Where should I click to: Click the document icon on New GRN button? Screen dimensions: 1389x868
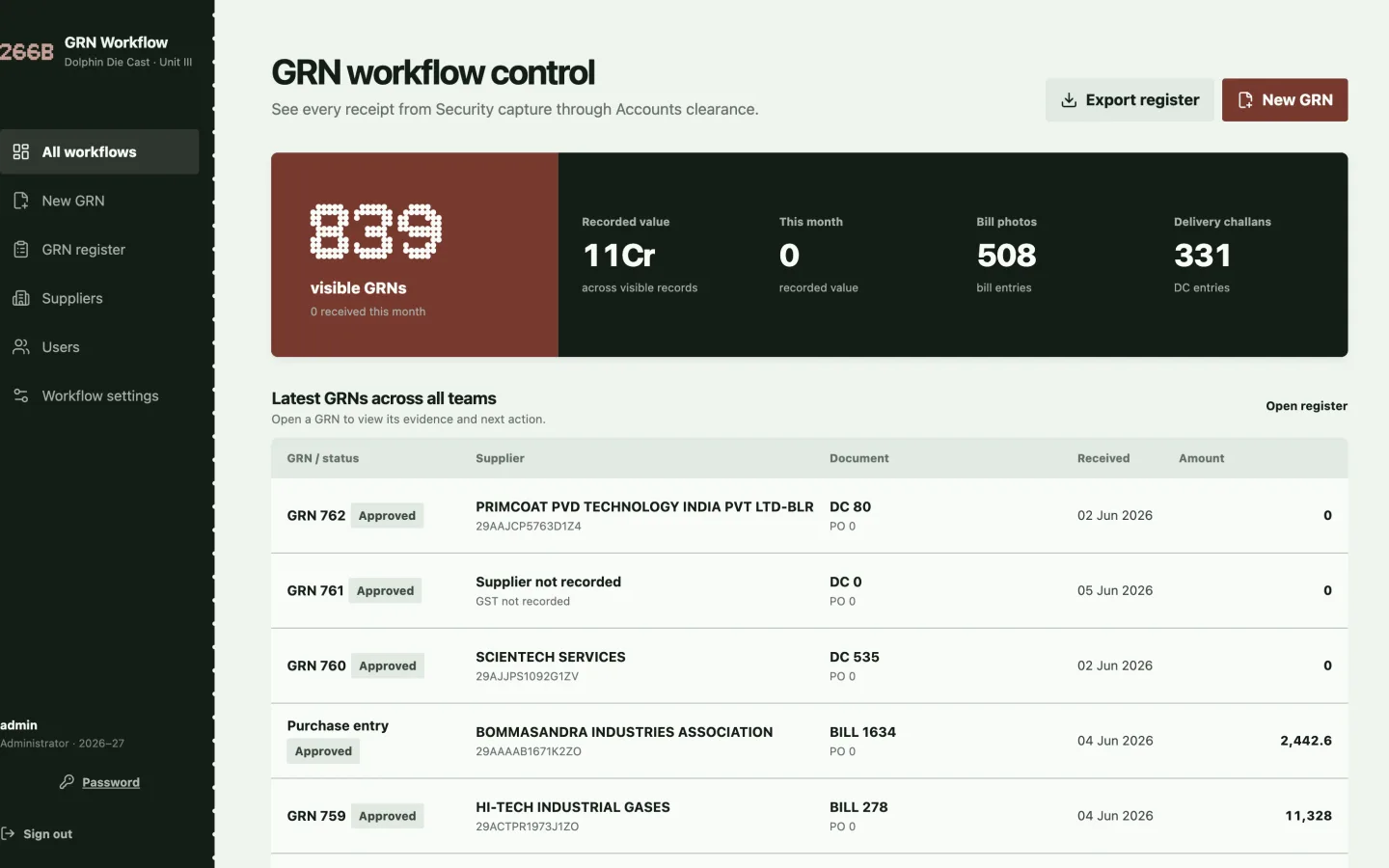click(x=1245, y=100)
